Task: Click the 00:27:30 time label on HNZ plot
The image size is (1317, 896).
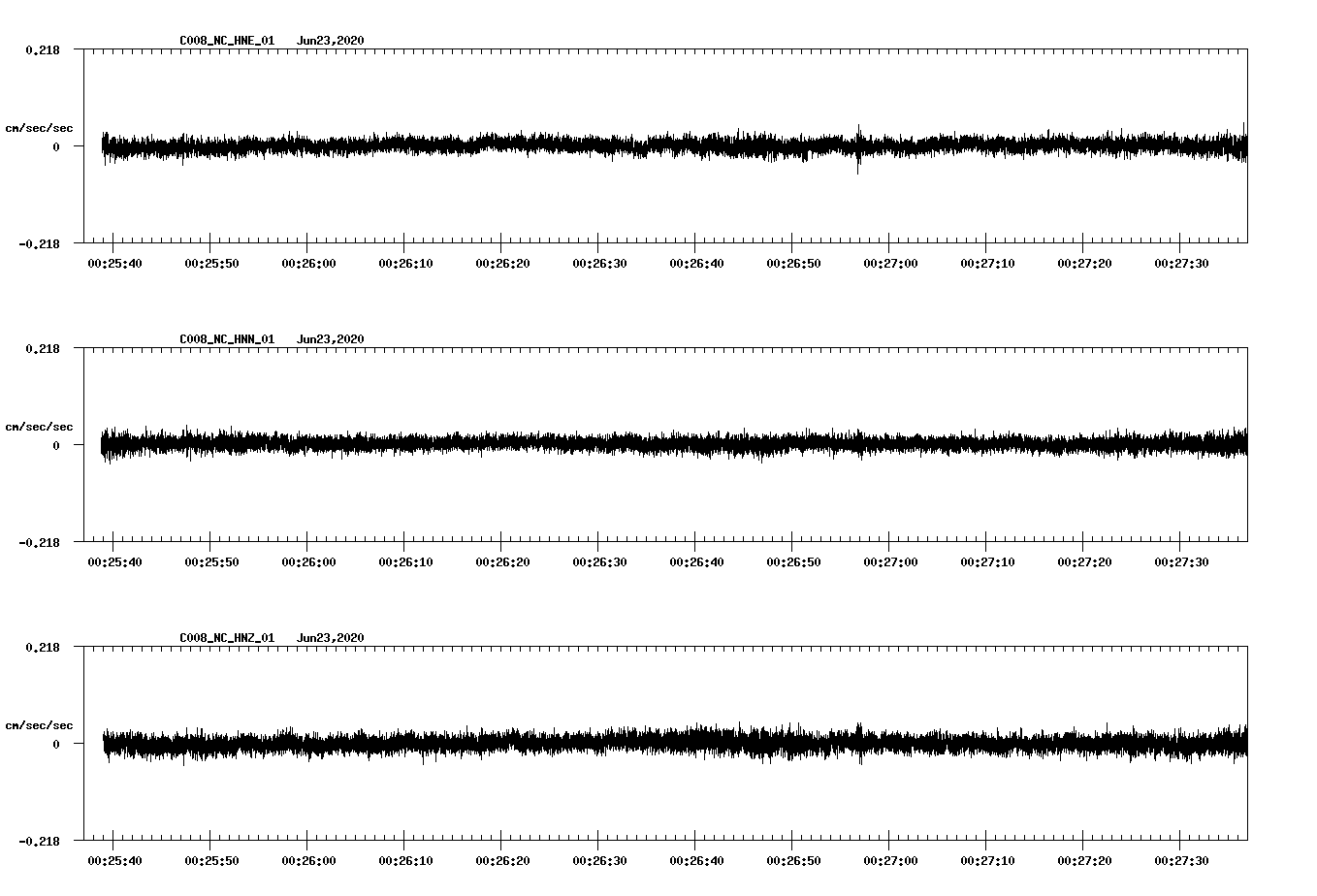Action: click(1181, 861)
